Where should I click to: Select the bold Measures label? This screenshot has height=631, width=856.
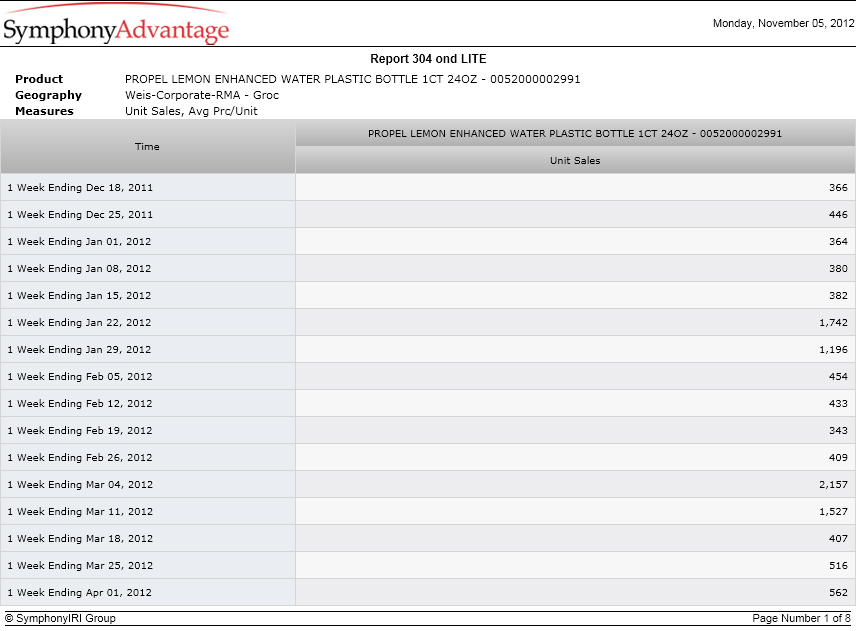click(44, 111)
